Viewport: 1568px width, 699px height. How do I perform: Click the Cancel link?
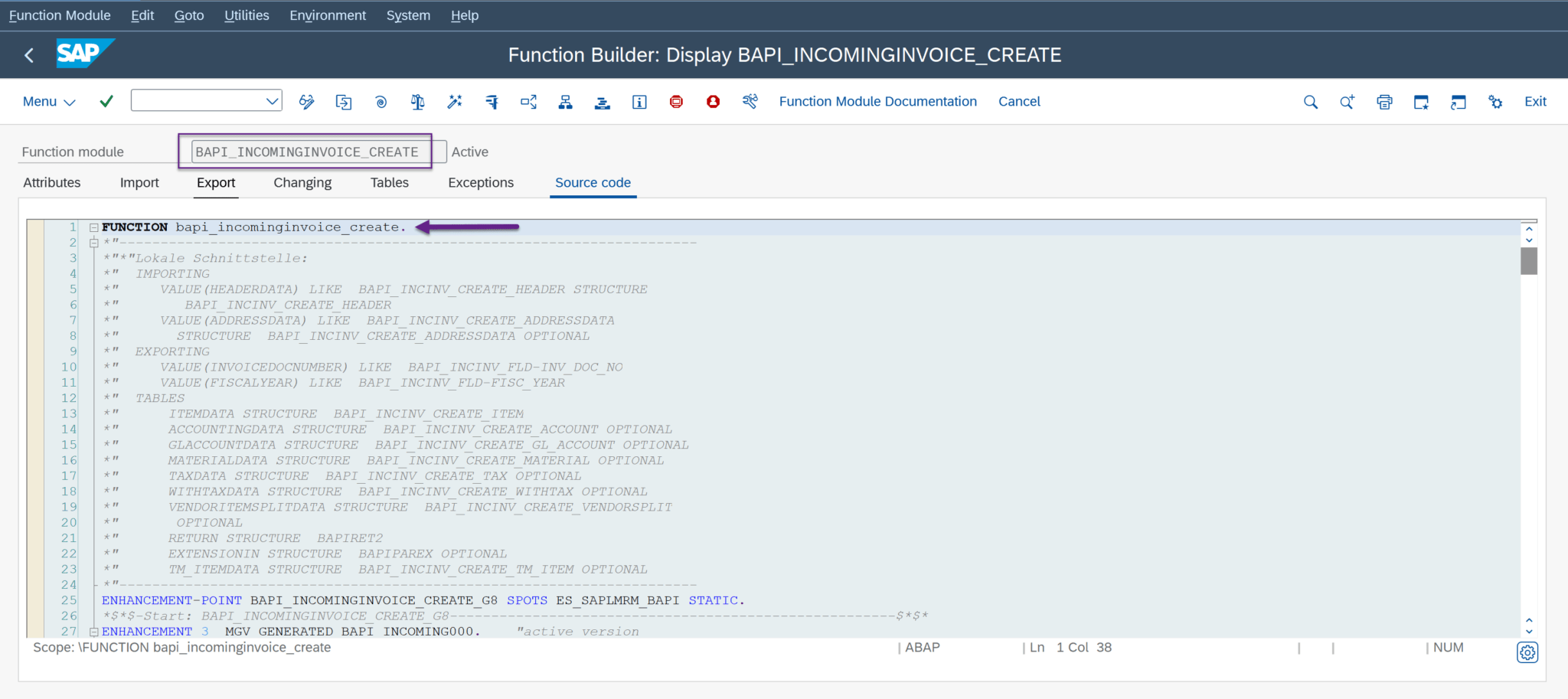(1019, 100)
